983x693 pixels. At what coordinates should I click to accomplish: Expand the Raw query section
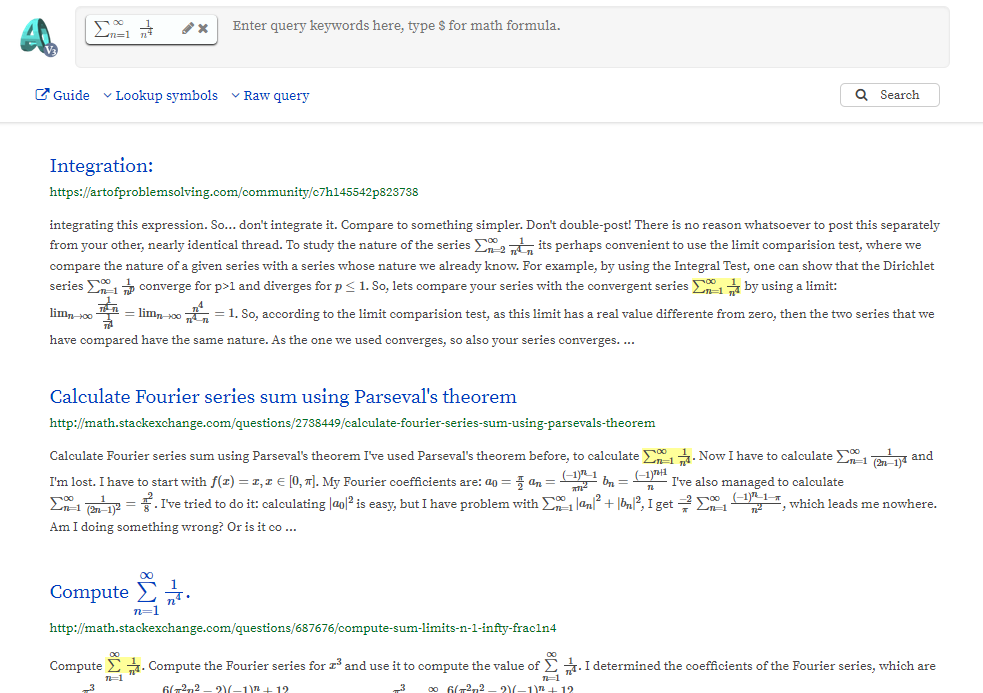coord(270,96)
